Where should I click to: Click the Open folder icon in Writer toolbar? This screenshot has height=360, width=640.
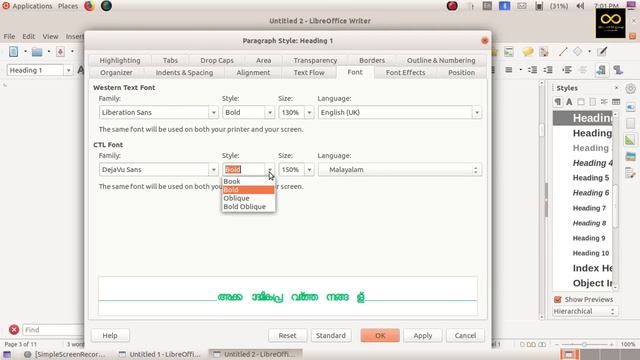tap(37, 52)
